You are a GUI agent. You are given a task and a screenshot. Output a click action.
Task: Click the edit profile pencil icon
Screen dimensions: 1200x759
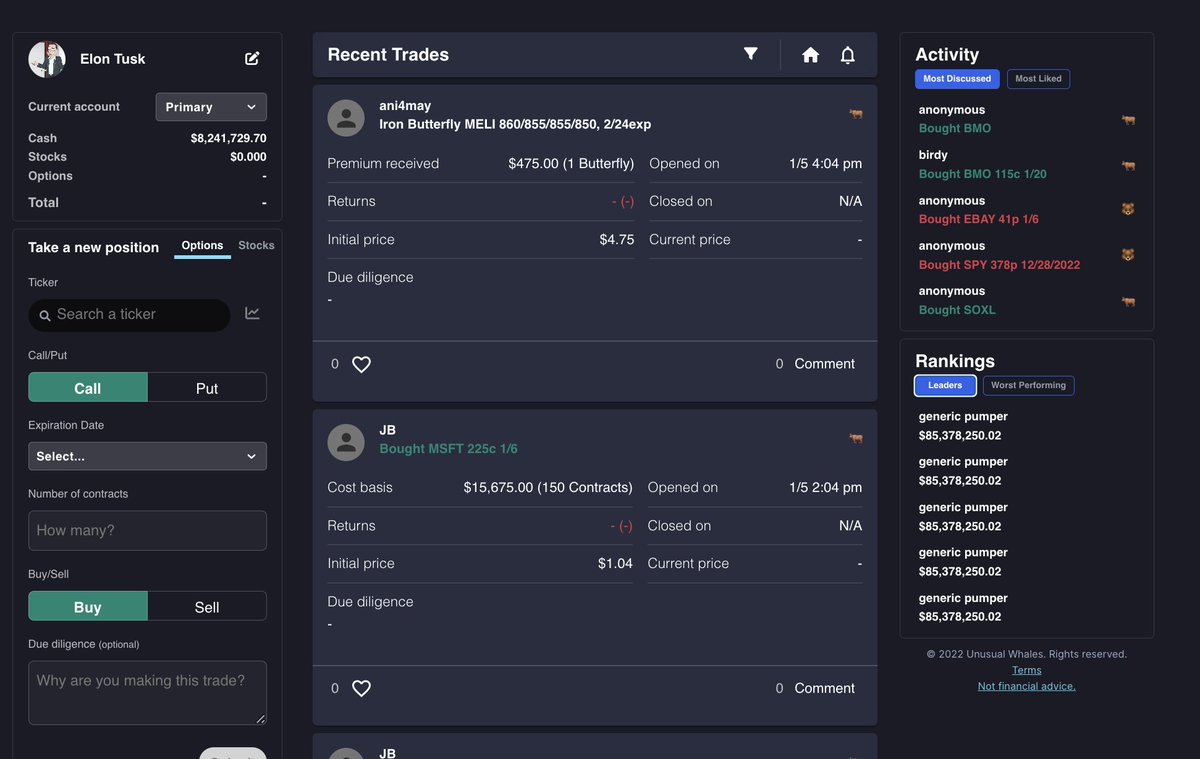pyautogui.click(x=252, y=59)
